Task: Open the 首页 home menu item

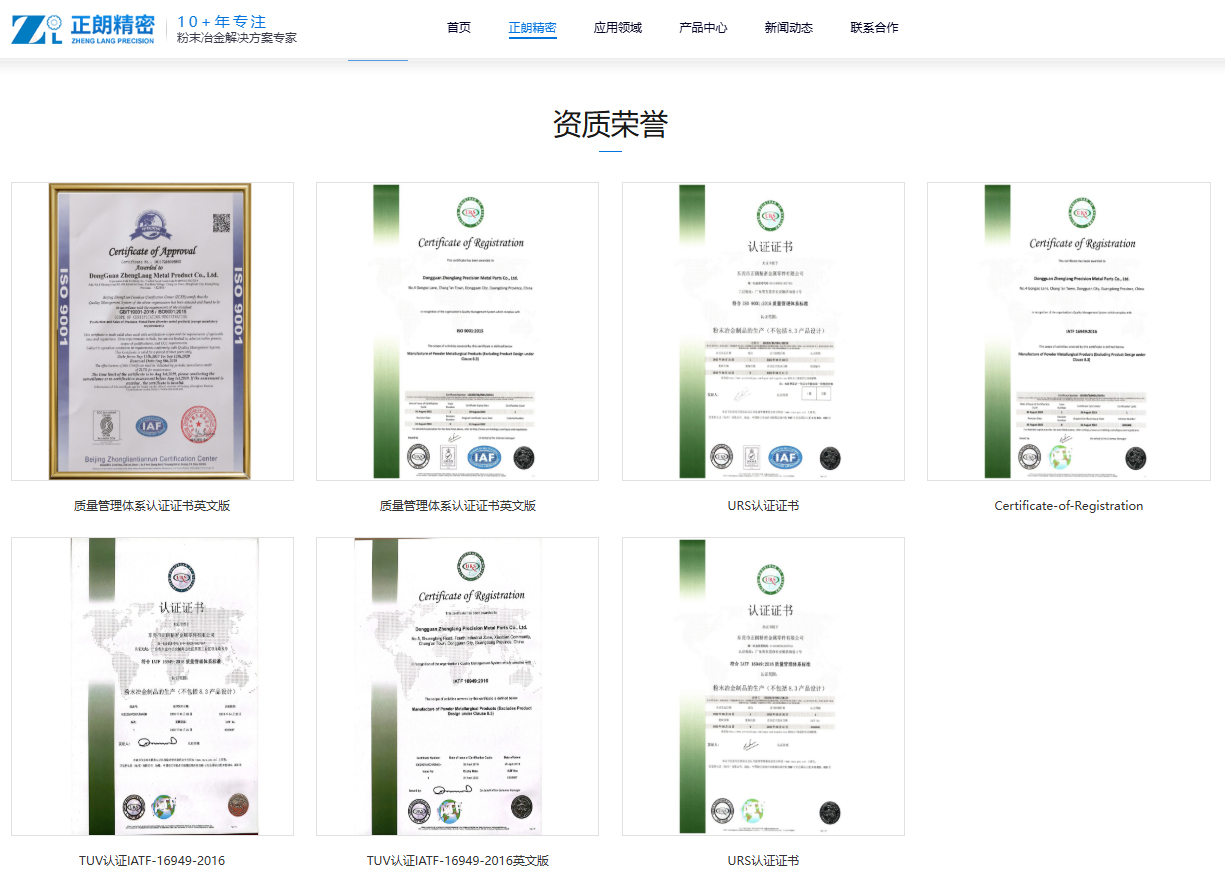Action: point(459,28)
